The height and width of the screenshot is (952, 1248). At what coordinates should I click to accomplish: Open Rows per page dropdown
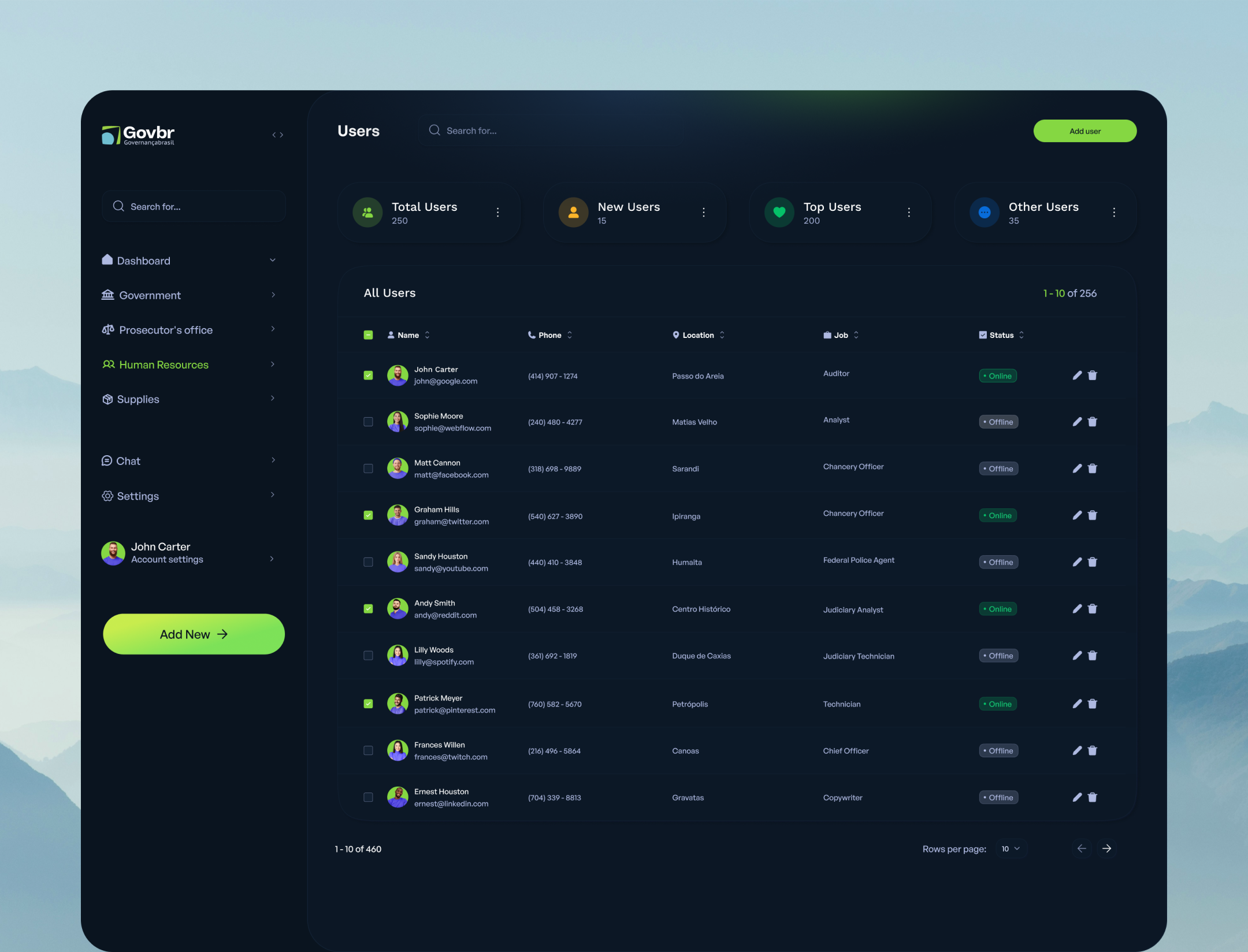(x=1011, y=849)
